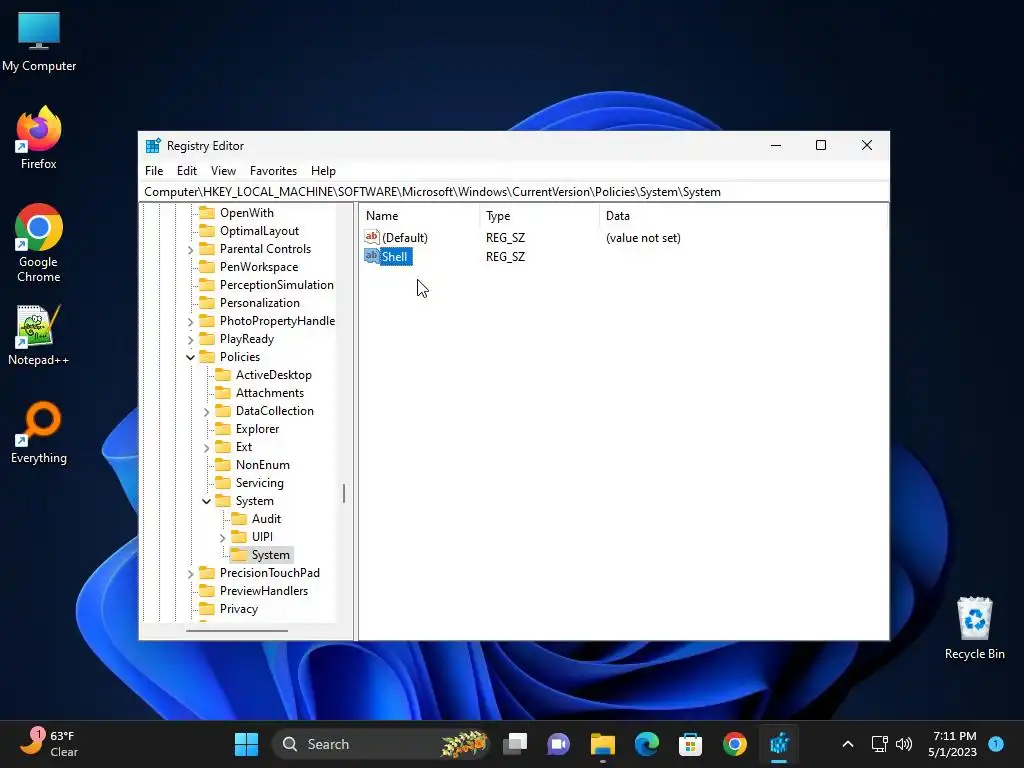
Task: Select the NonEnum key
Action: coord(263,465)
